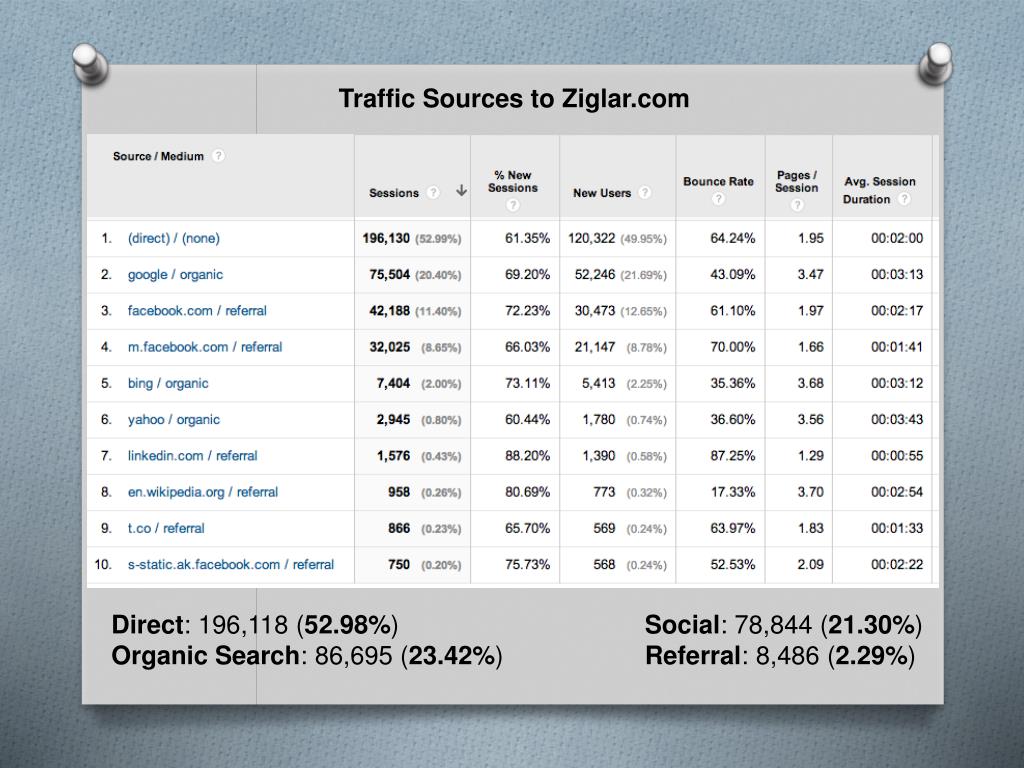This screenshot has height=768, width=1024.
Task: Click the Avg. Session Duration column header
Action: pos(879,190)
